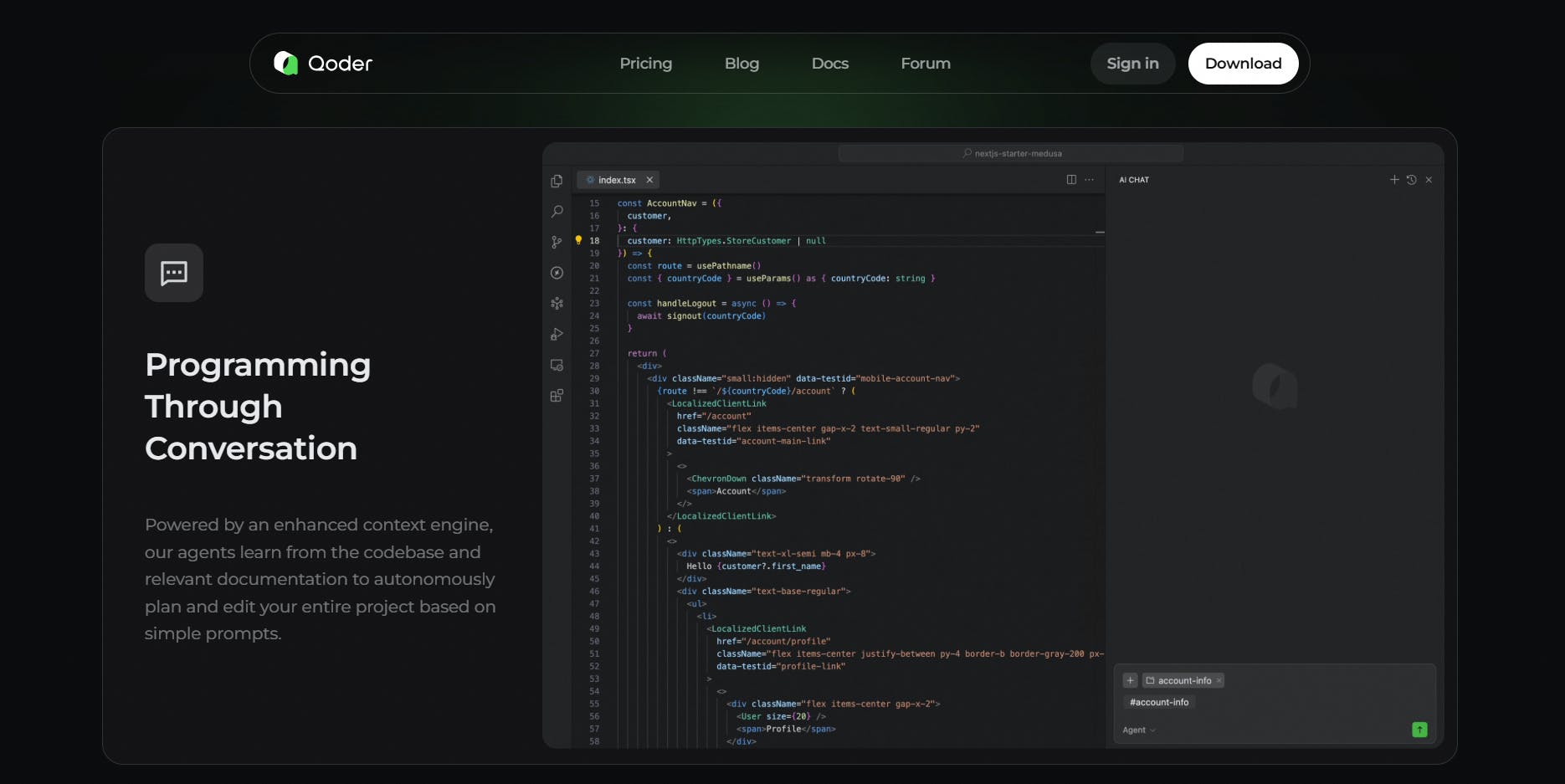Open the Explorer files icon in the IDE sidebar
The image size is (1565, 784).
557,181
